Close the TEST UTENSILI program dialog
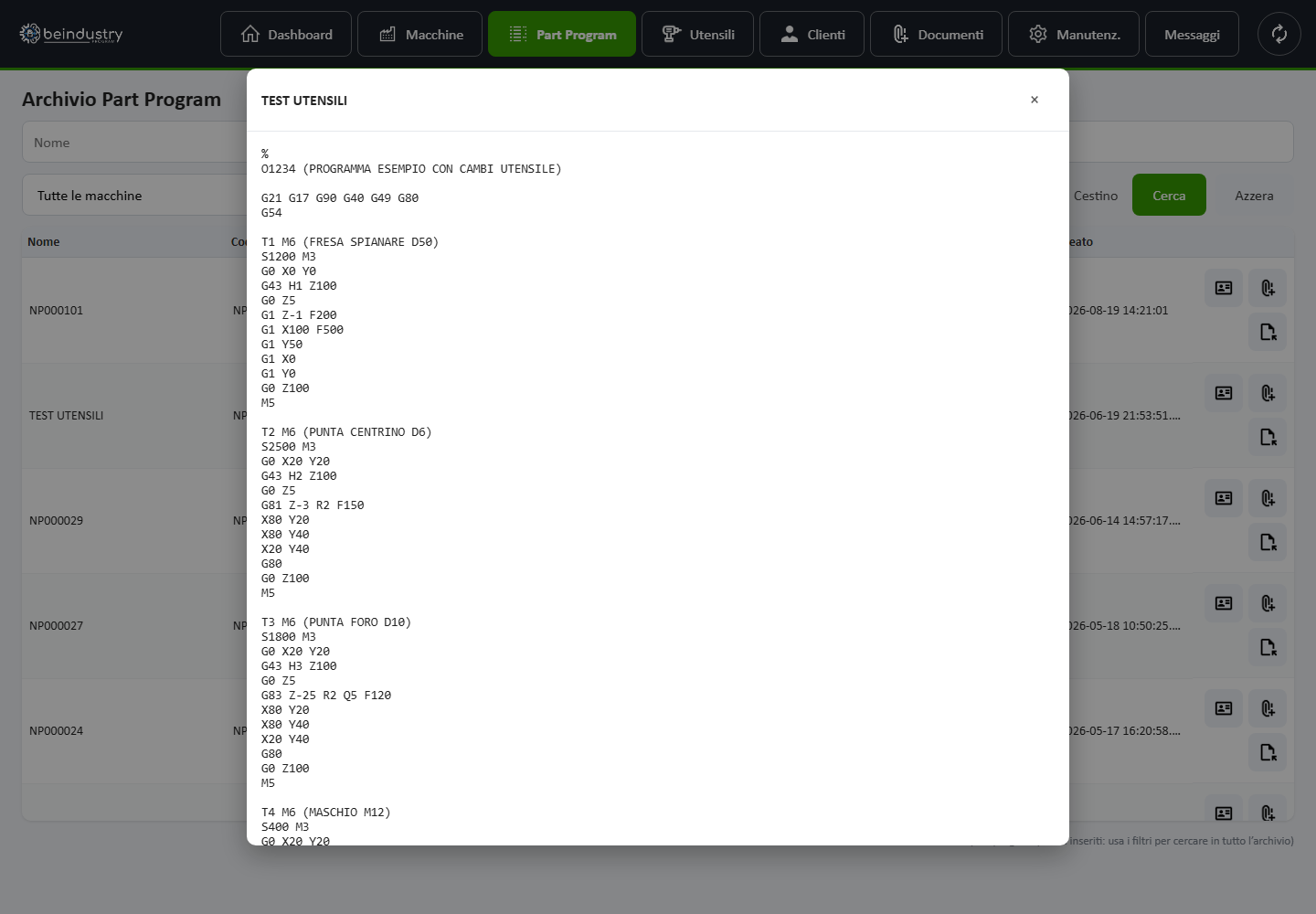Screen dimensions: 1316x914 tap(1035, 100)
